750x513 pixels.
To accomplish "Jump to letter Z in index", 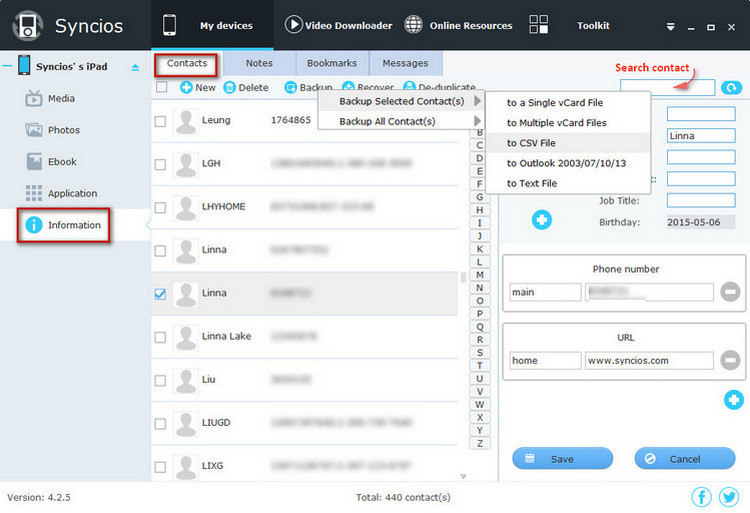I will coord(480,444).
